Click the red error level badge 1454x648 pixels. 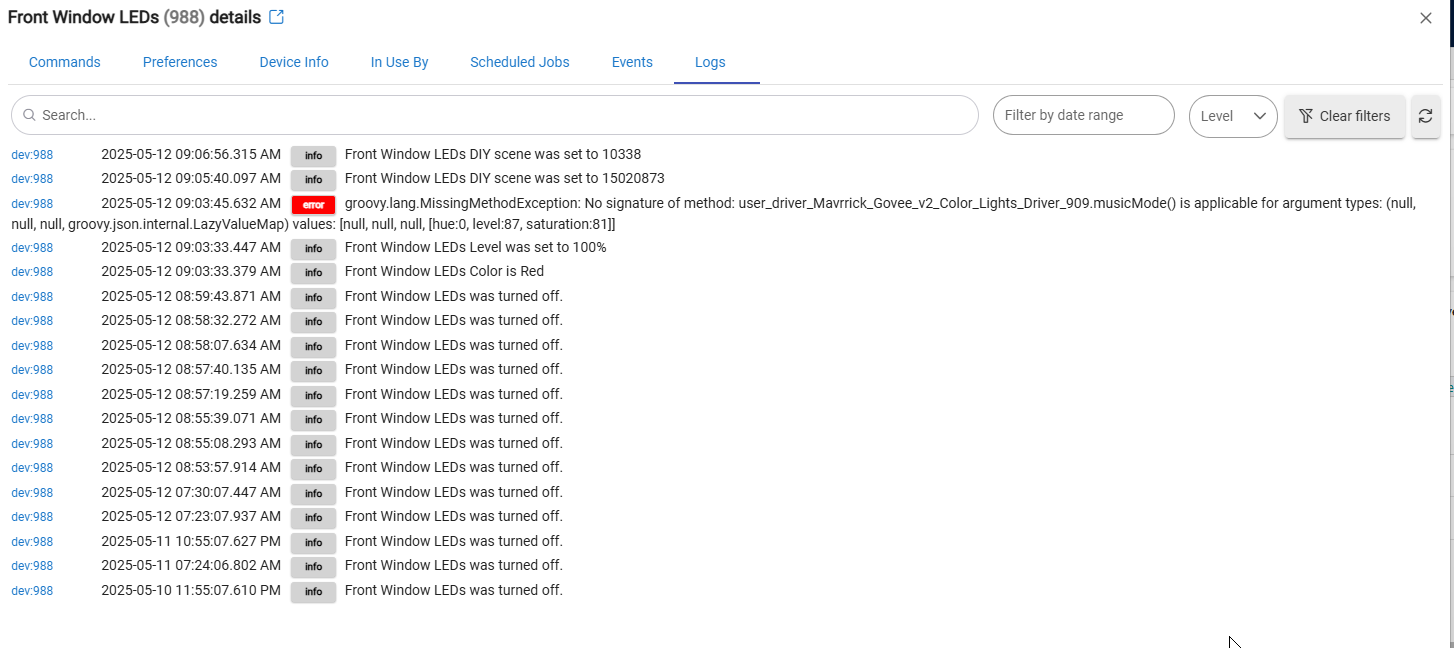pyautogui.click(x=313, y=205)
